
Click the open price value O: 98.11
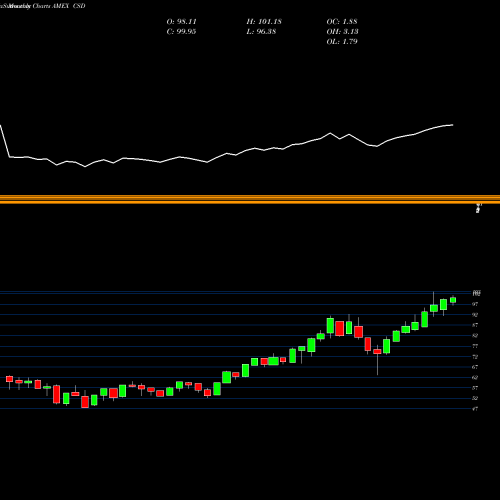pos(181,22)
